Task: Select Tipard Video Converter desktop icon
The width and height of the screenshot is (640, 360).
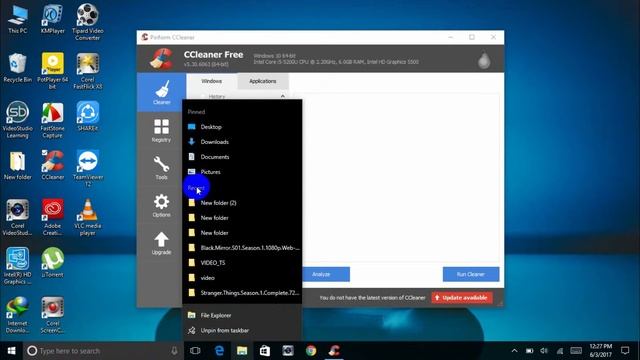Action: pyautogui.click(x=87, y=22)
